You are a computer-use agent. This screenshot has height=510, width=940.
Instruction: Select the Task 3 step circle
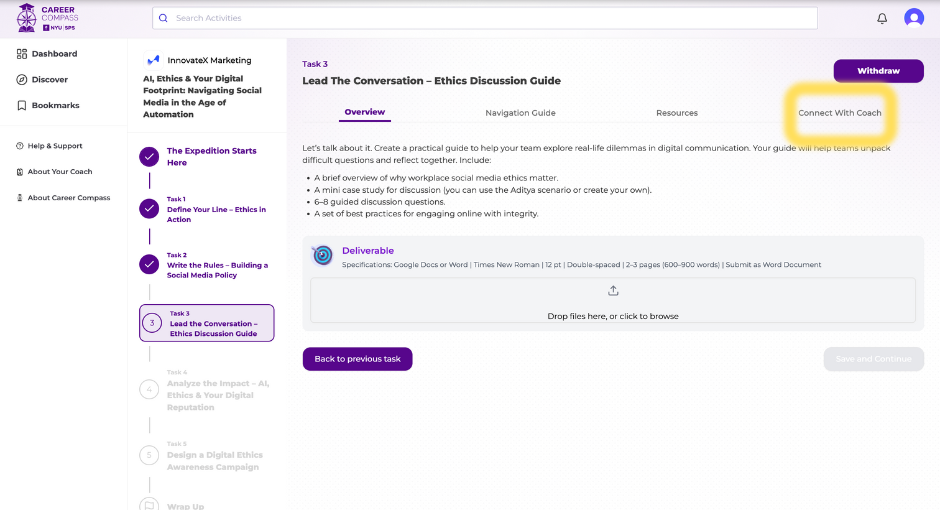point(151,323)
